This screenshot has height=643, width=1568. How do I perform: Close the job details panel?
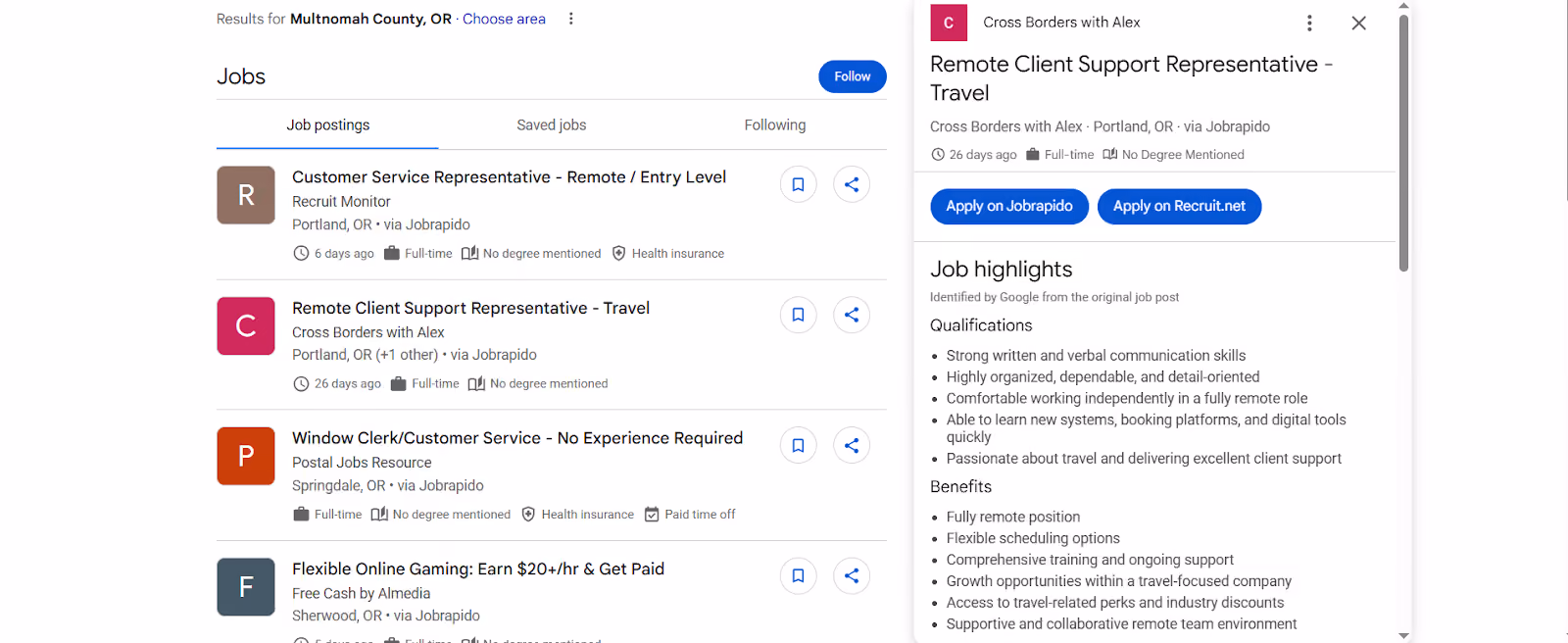click(1358, 23)
